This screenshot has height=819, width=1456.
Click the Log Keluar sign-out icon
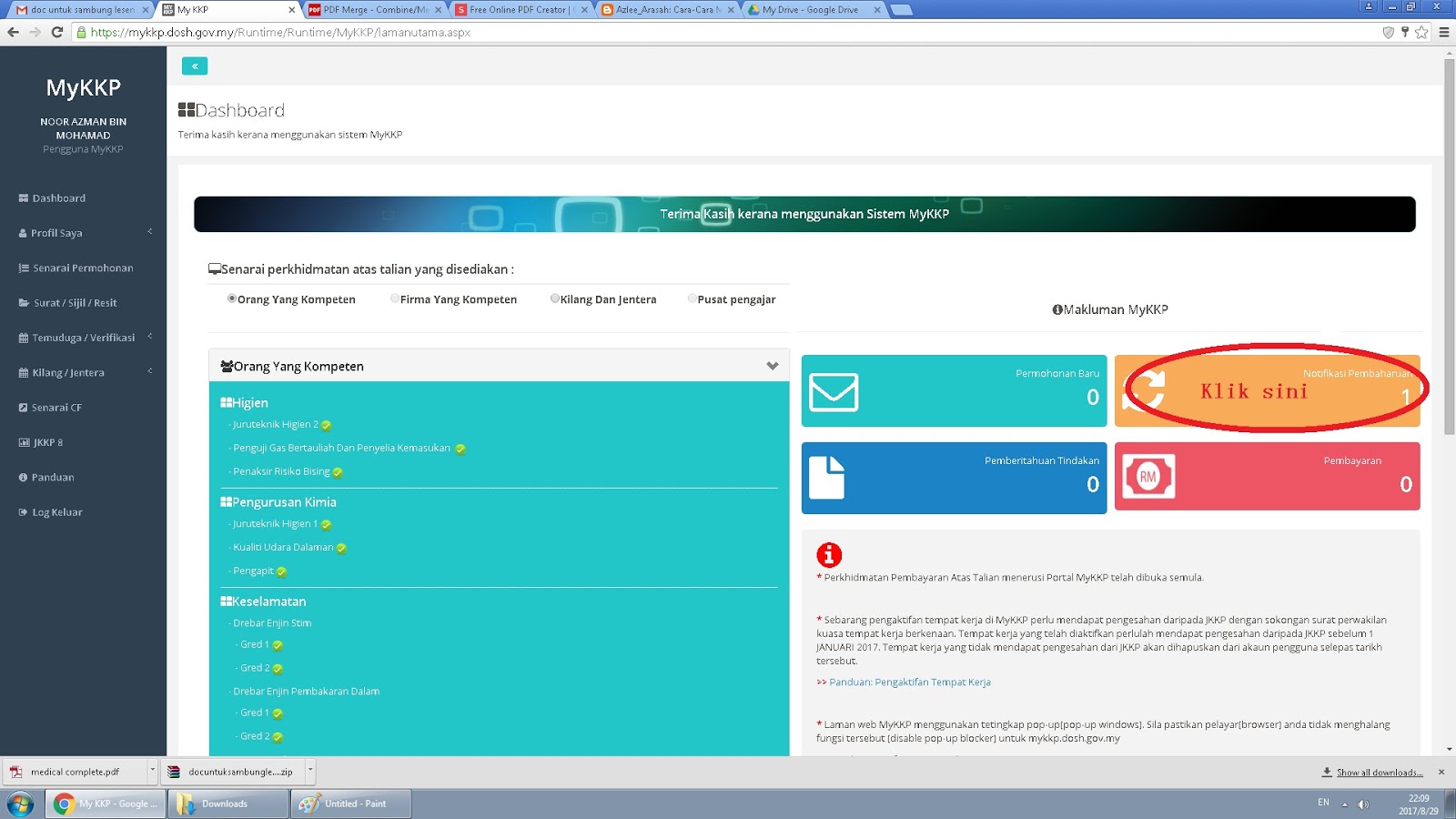(24, 512)
